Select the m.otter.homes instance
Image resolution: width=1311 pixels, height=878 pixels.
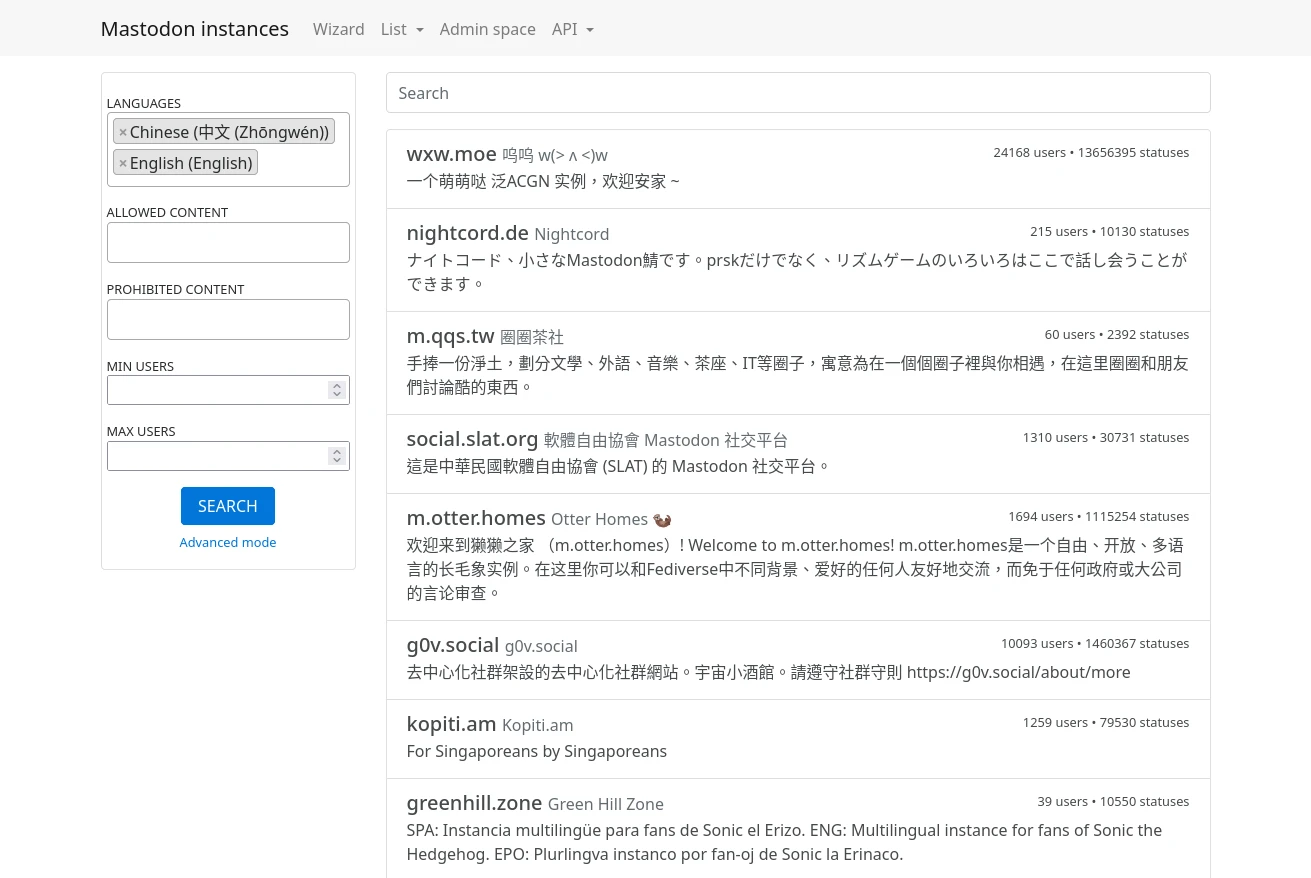pos(476,518)
